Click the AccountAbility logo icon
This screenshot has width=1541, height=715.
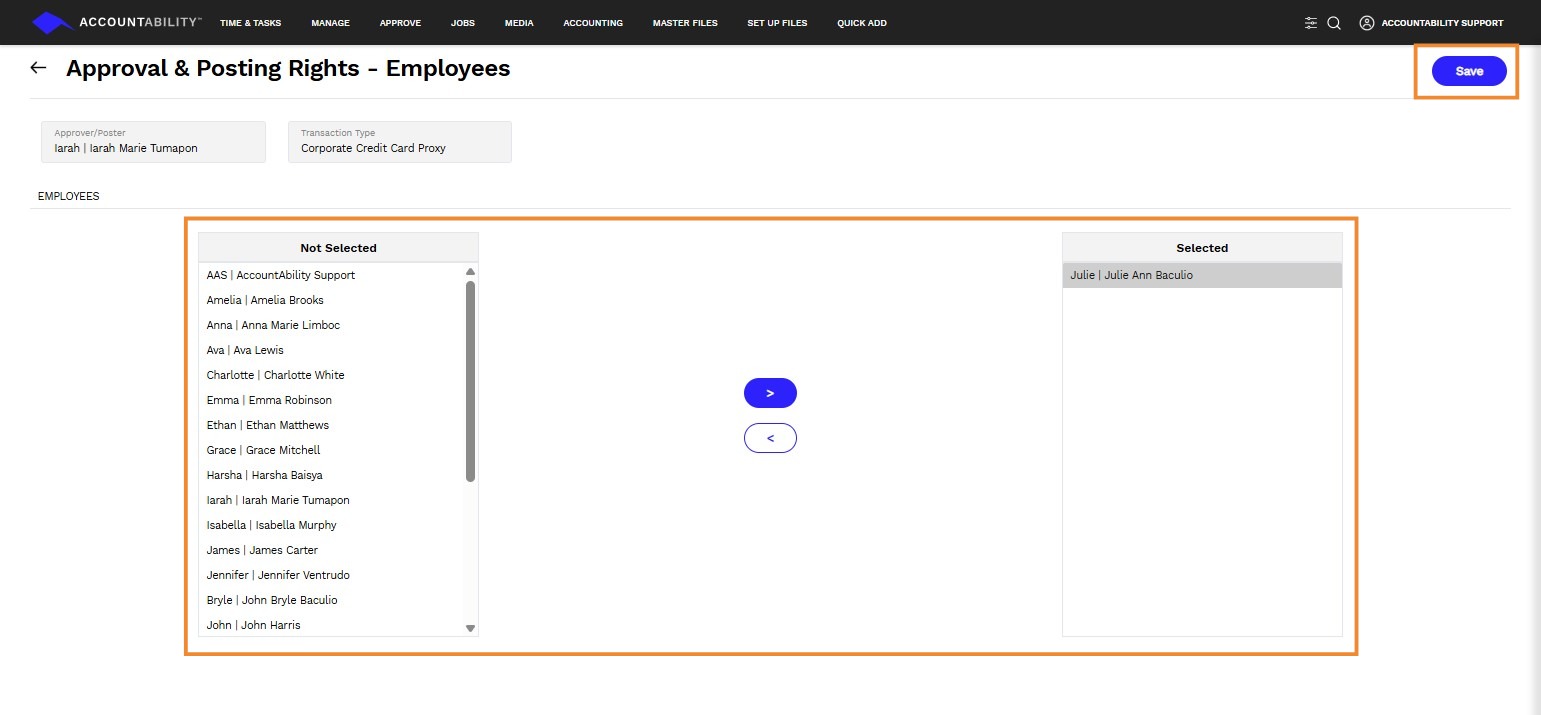53,22
